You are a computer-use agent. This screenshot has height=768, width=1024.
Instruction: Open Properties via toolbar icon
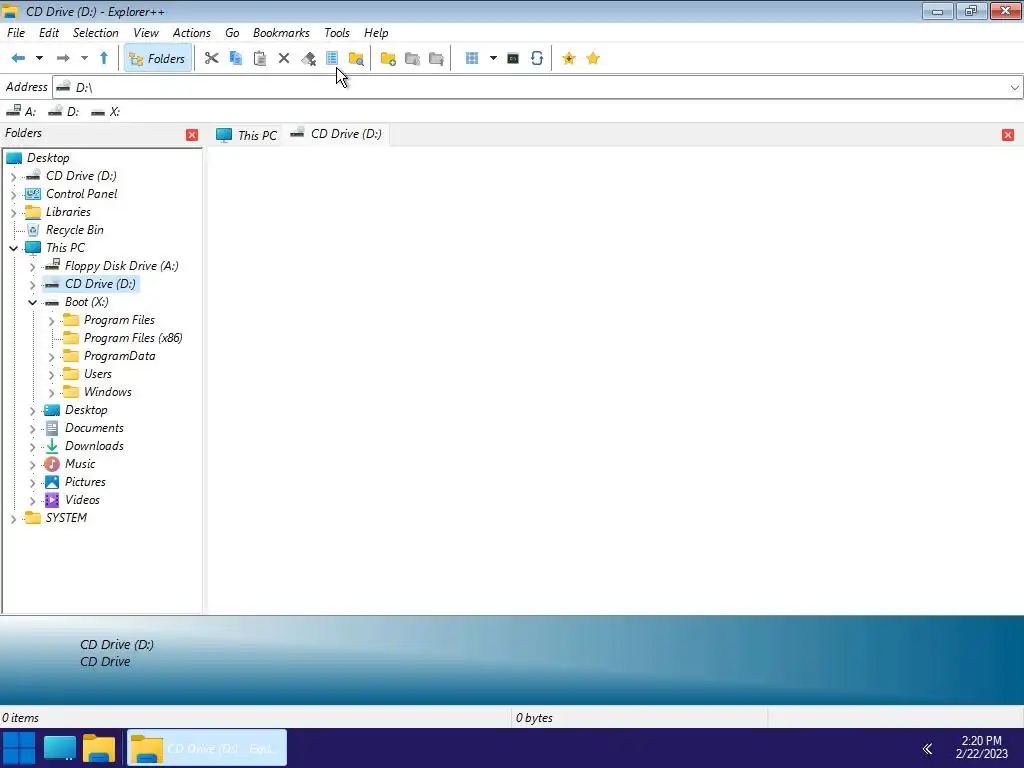[332, 59]
